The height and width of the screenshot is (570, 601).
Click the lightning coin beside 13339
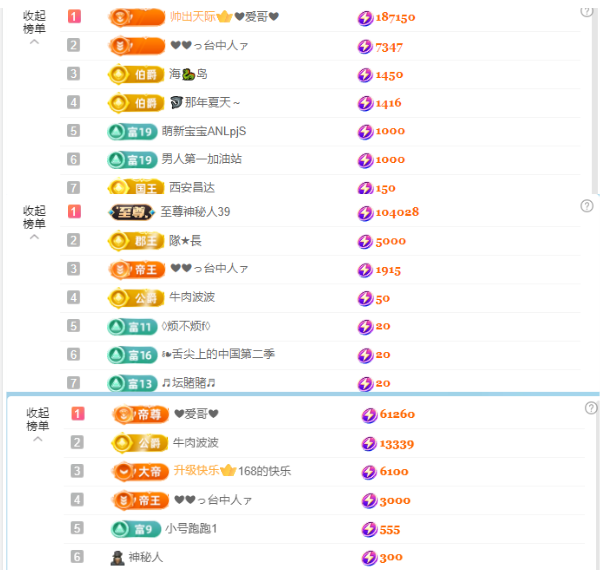pos(369,444)
